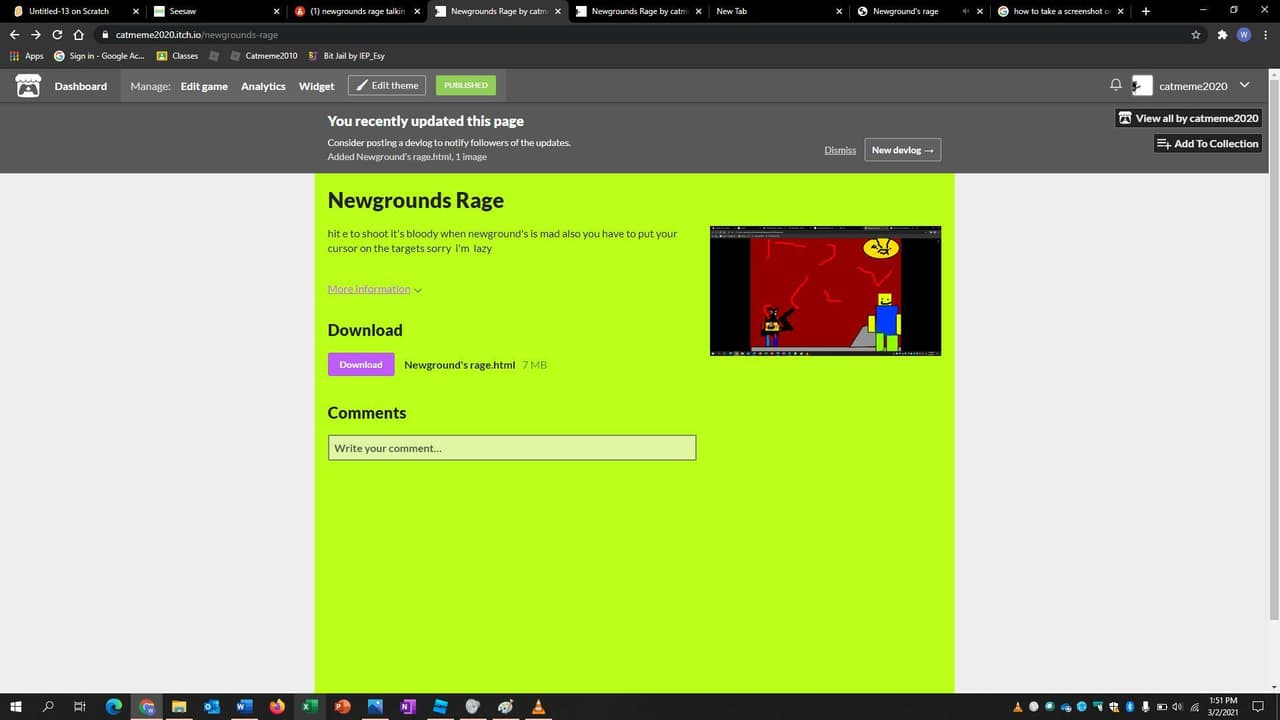
Task: Click the green PUBLISHED status button
Action: coord(466,85)
